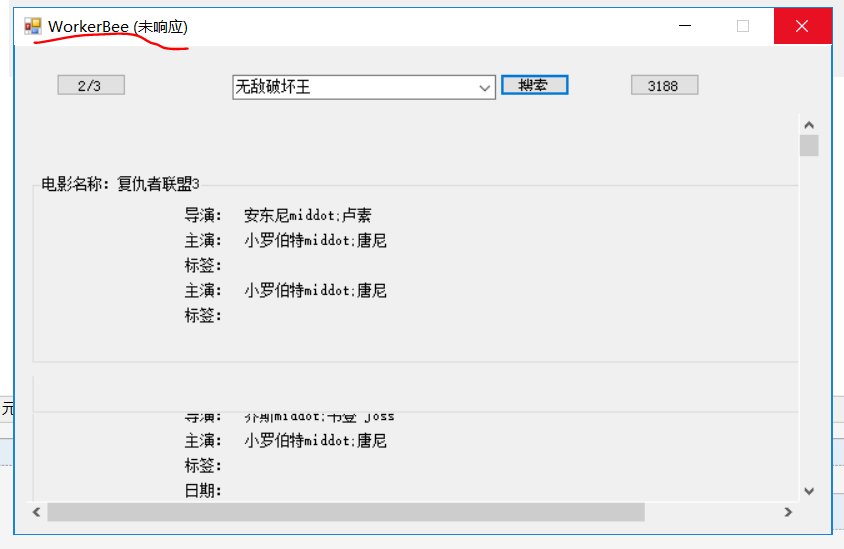
Task: Click the vertical scrollbar up arrow
Action: click(x=809, y=125)
